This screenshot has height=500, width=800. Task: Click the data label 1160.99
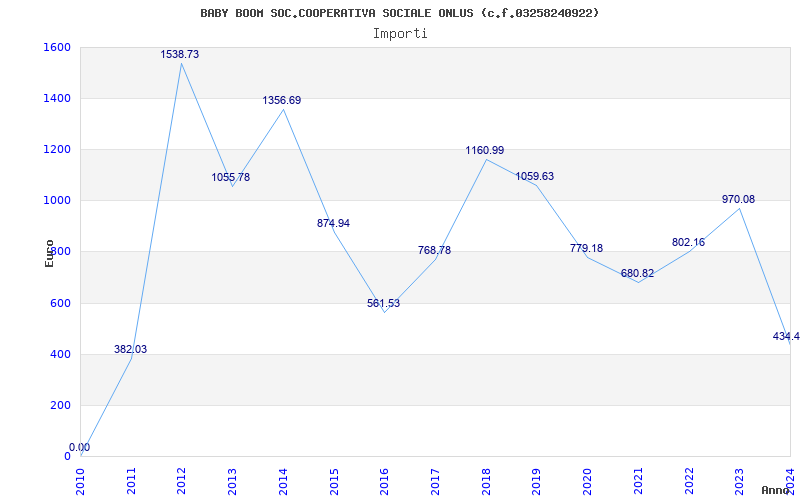[485, 151]
